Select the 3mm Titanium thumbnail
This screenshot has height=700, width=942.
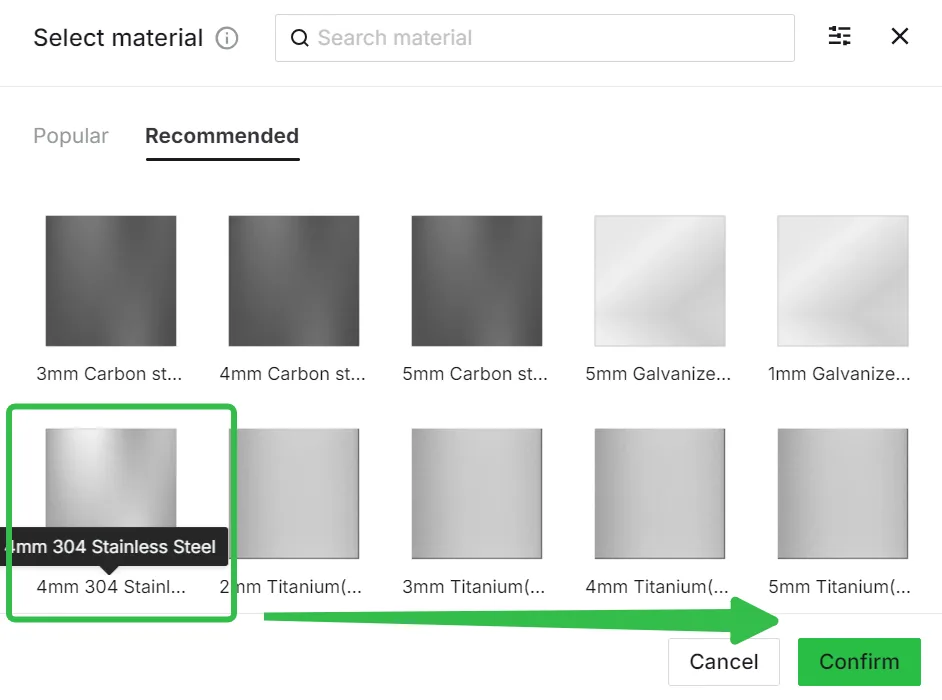tap(477, 493)
